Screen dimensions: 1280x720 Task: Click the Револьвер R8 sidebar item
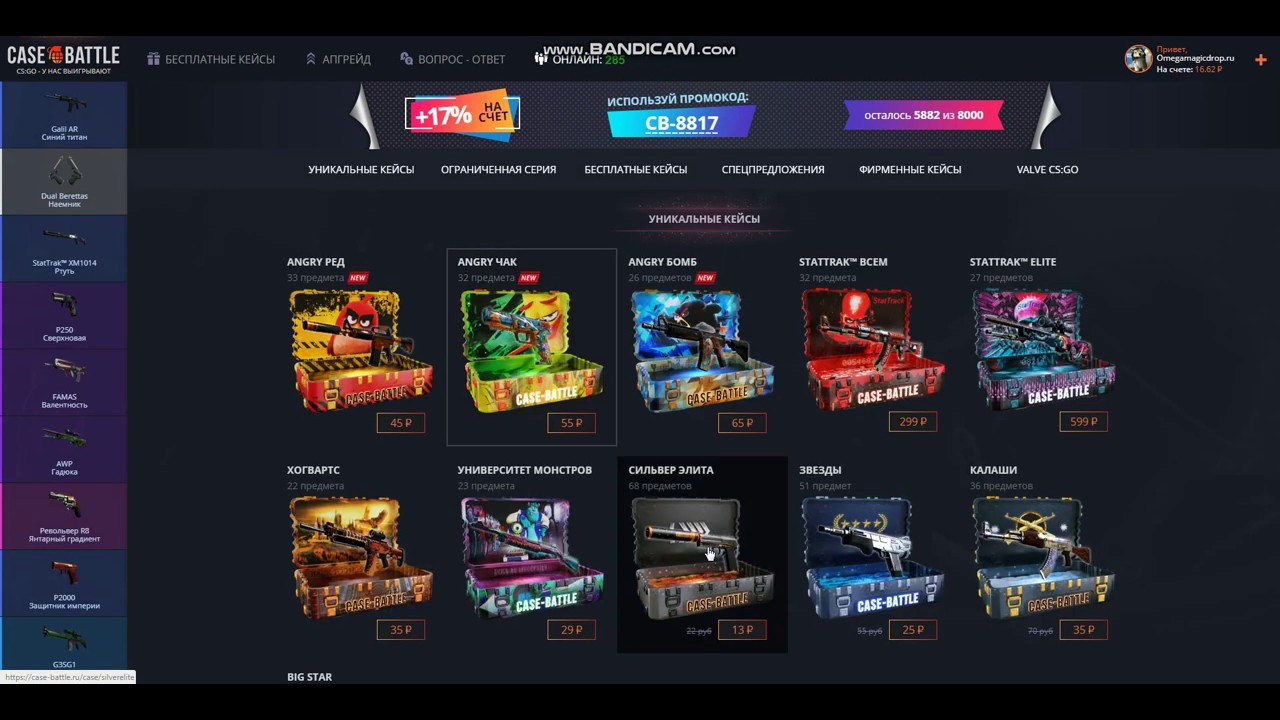click(x=64, y=517)
